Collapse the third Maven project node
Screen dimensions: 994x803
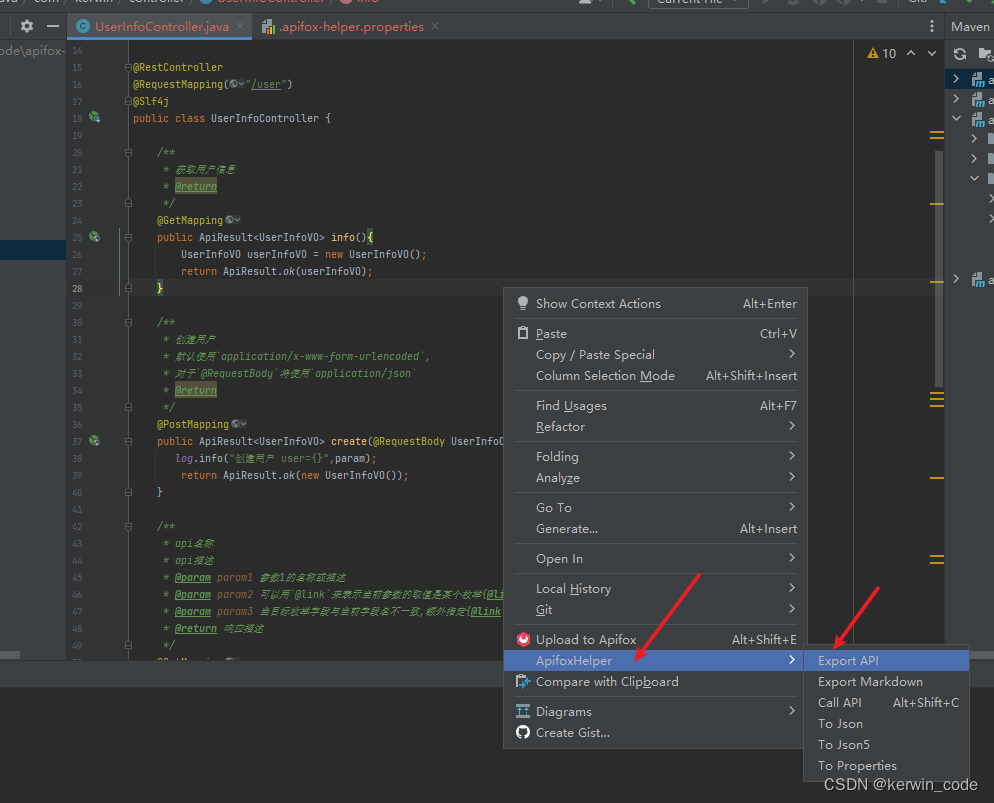pyautogui.click(x=957, y=119)
